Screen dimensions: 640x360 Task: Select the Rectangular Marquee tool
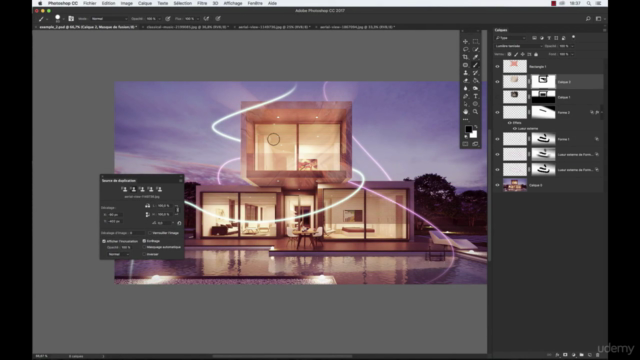[x=476, y=42]
